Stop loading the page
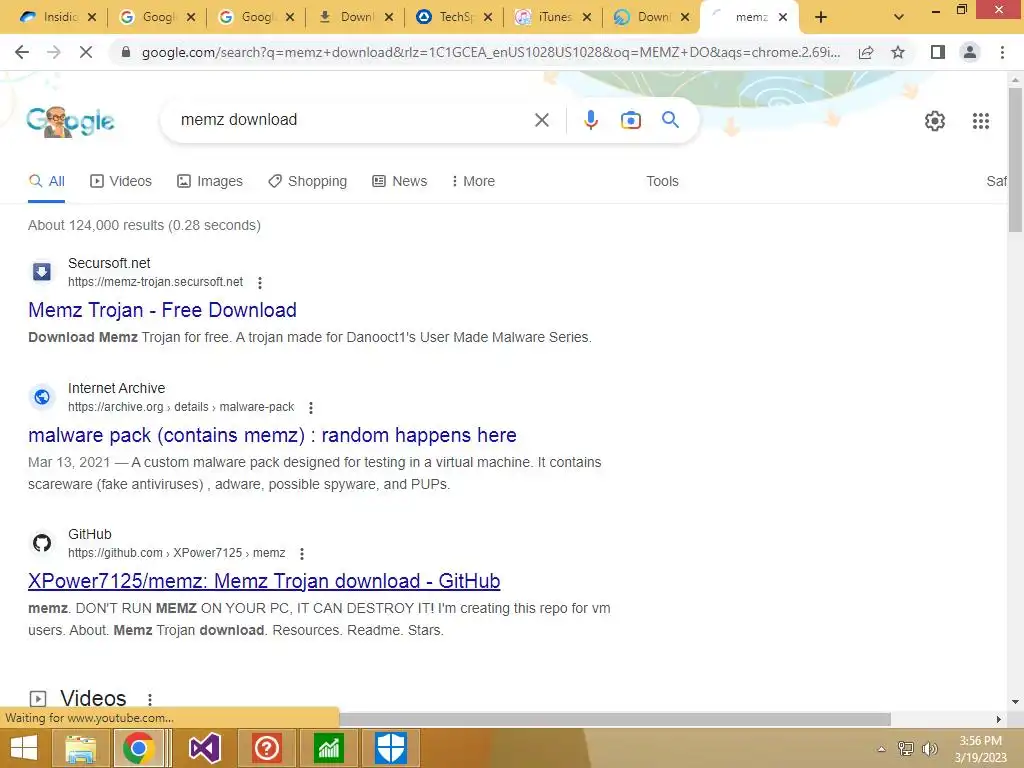1024x768 pixels. [86, 52]
